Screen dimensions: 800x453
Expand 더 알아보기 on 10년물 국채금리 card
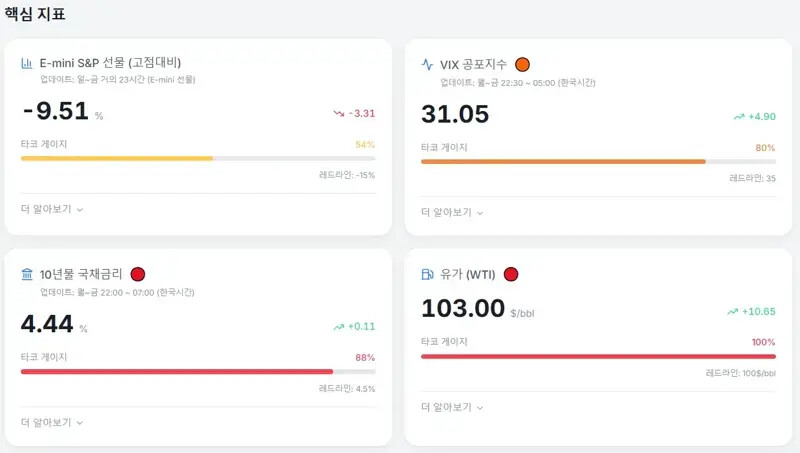[x=52, y=422]
